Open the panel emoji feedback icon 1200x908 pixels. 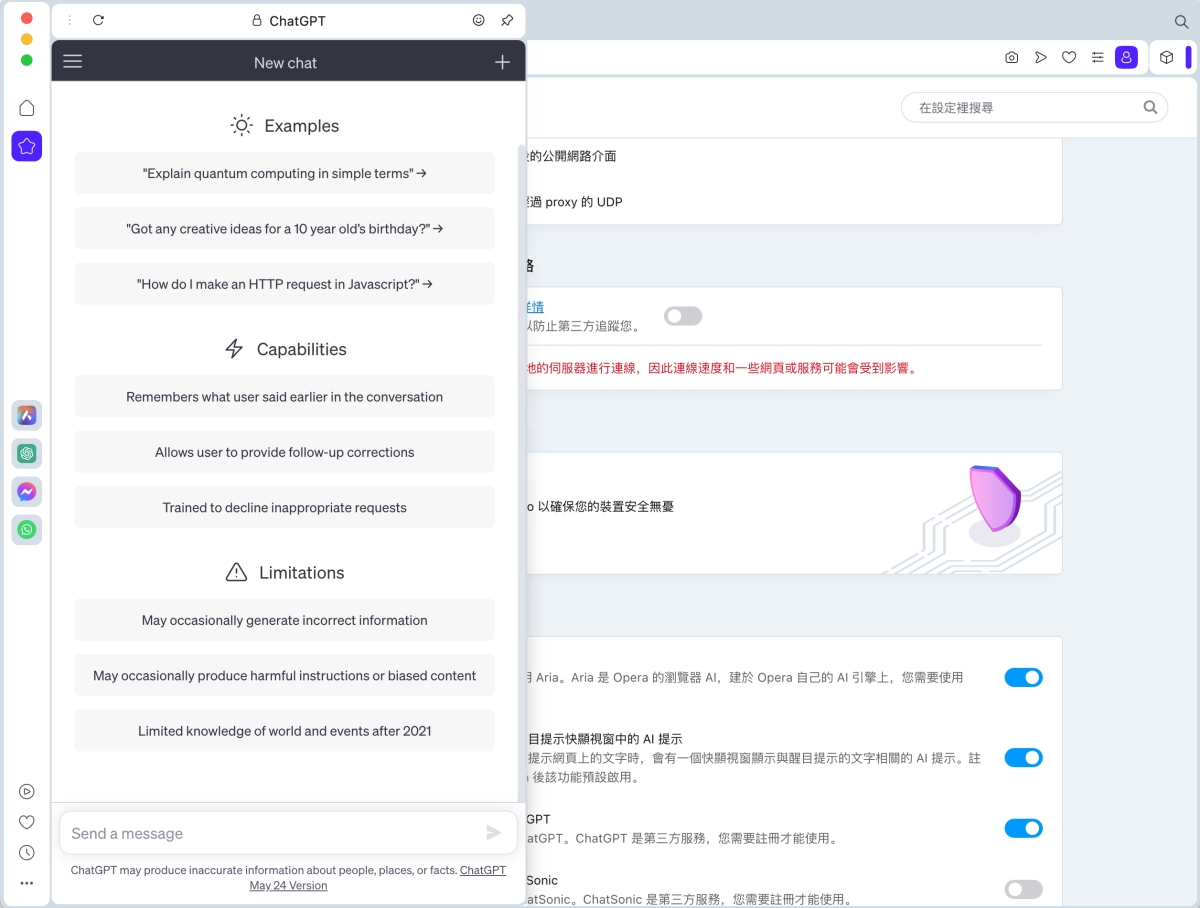coord(479,20)
